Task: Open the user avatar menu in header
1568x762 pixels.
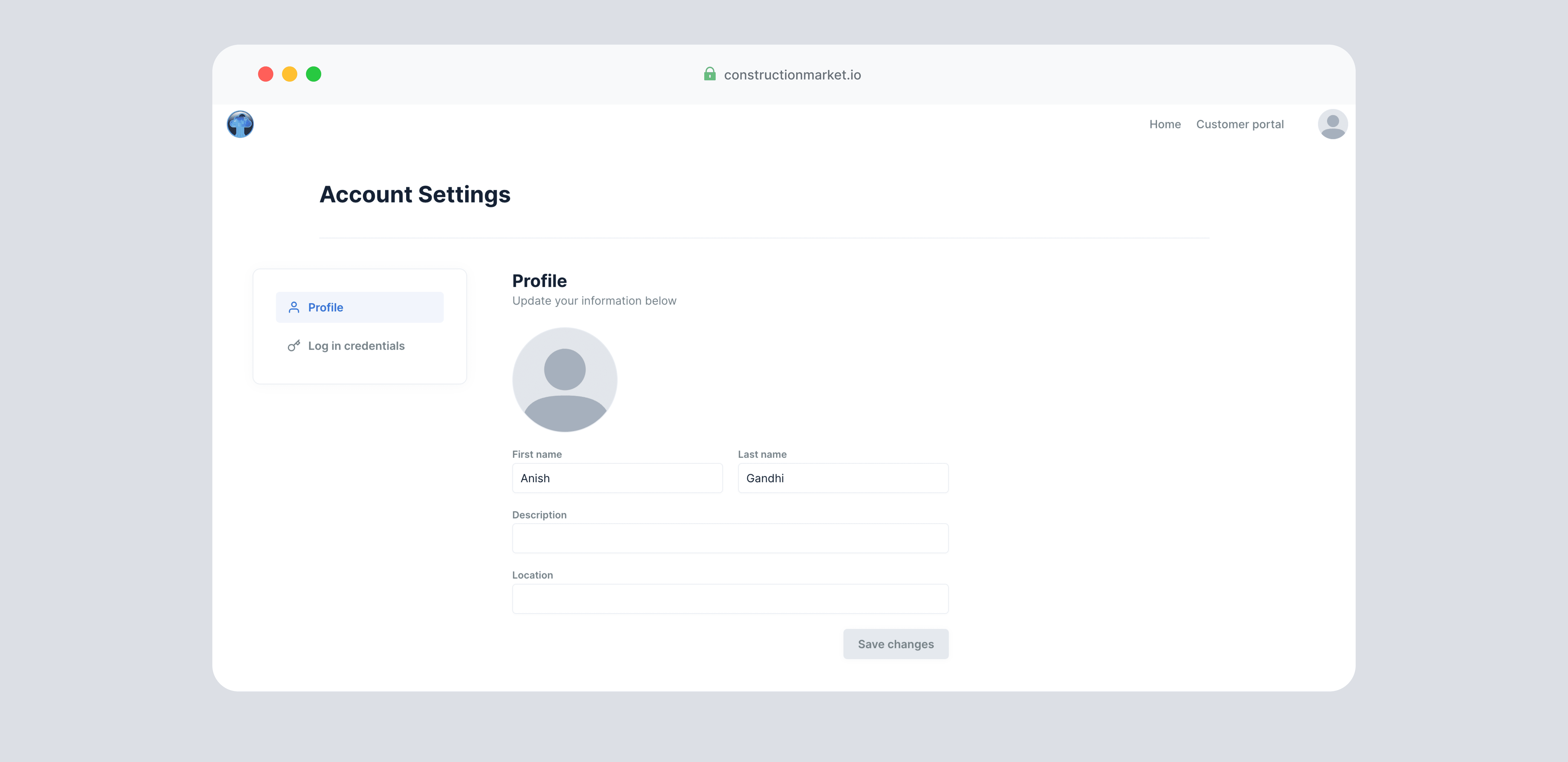Action: (x=1333, y=124)
